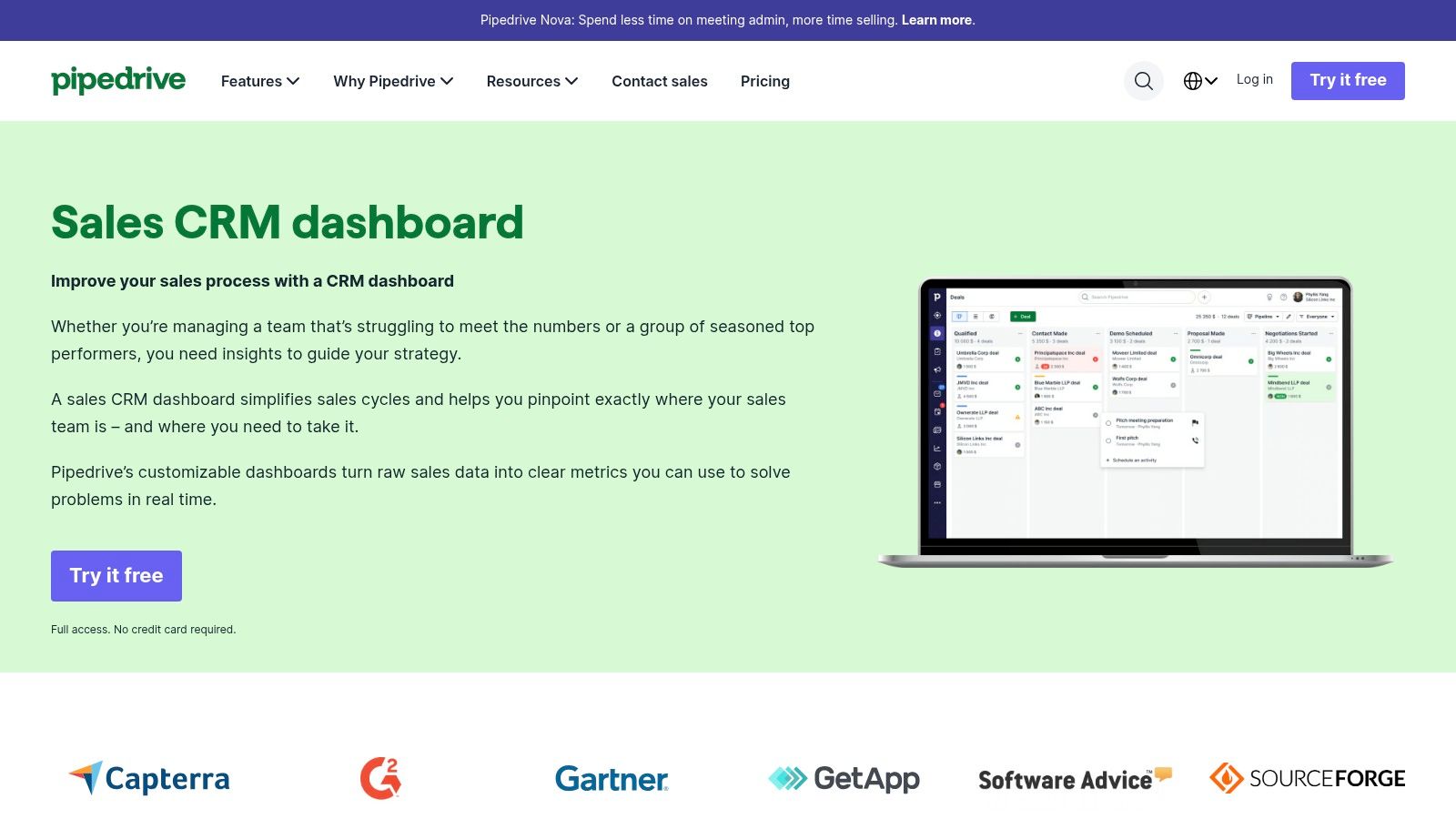1456x819 pixels.
Task: Open the Pricing page
Action: (x=765, y=81)
